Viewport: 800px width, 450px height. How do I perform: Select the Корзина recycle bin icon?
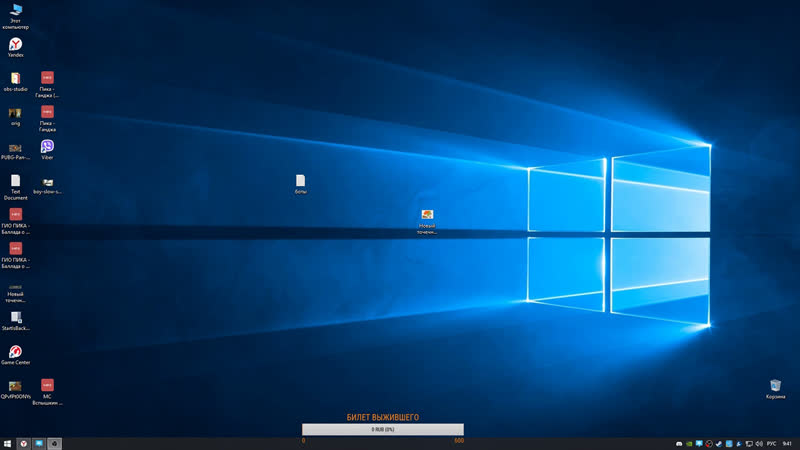[775, 389]
